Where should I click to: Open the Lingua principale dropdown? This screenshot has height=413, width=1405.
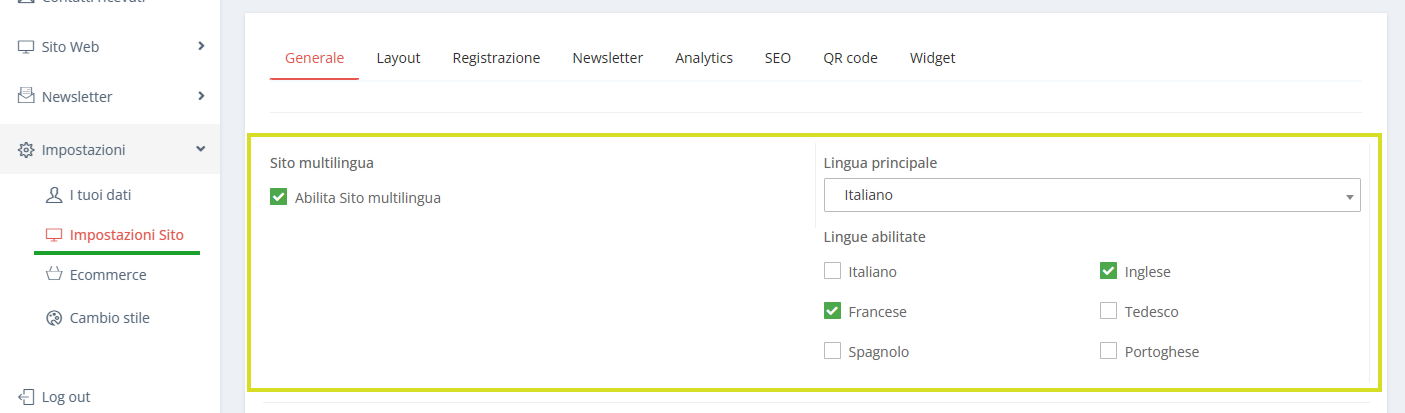coord(1092,195)
